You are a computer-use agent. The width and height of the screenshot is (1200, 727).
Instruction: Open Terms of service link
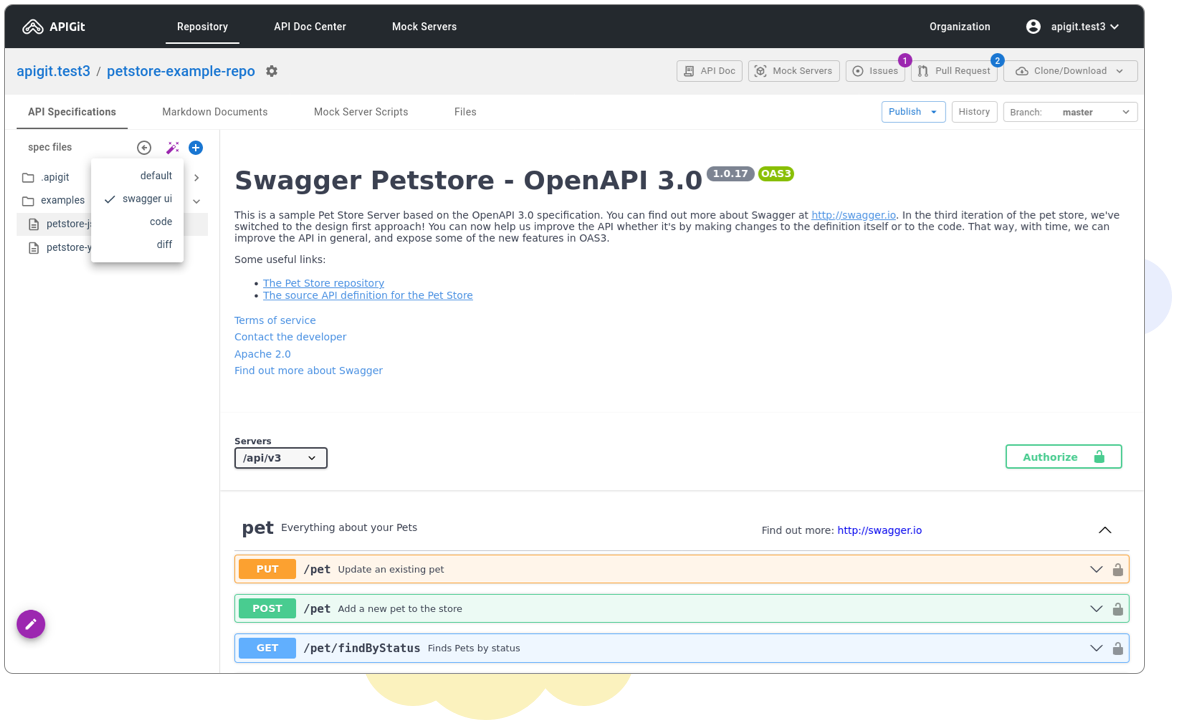(275, 320)
